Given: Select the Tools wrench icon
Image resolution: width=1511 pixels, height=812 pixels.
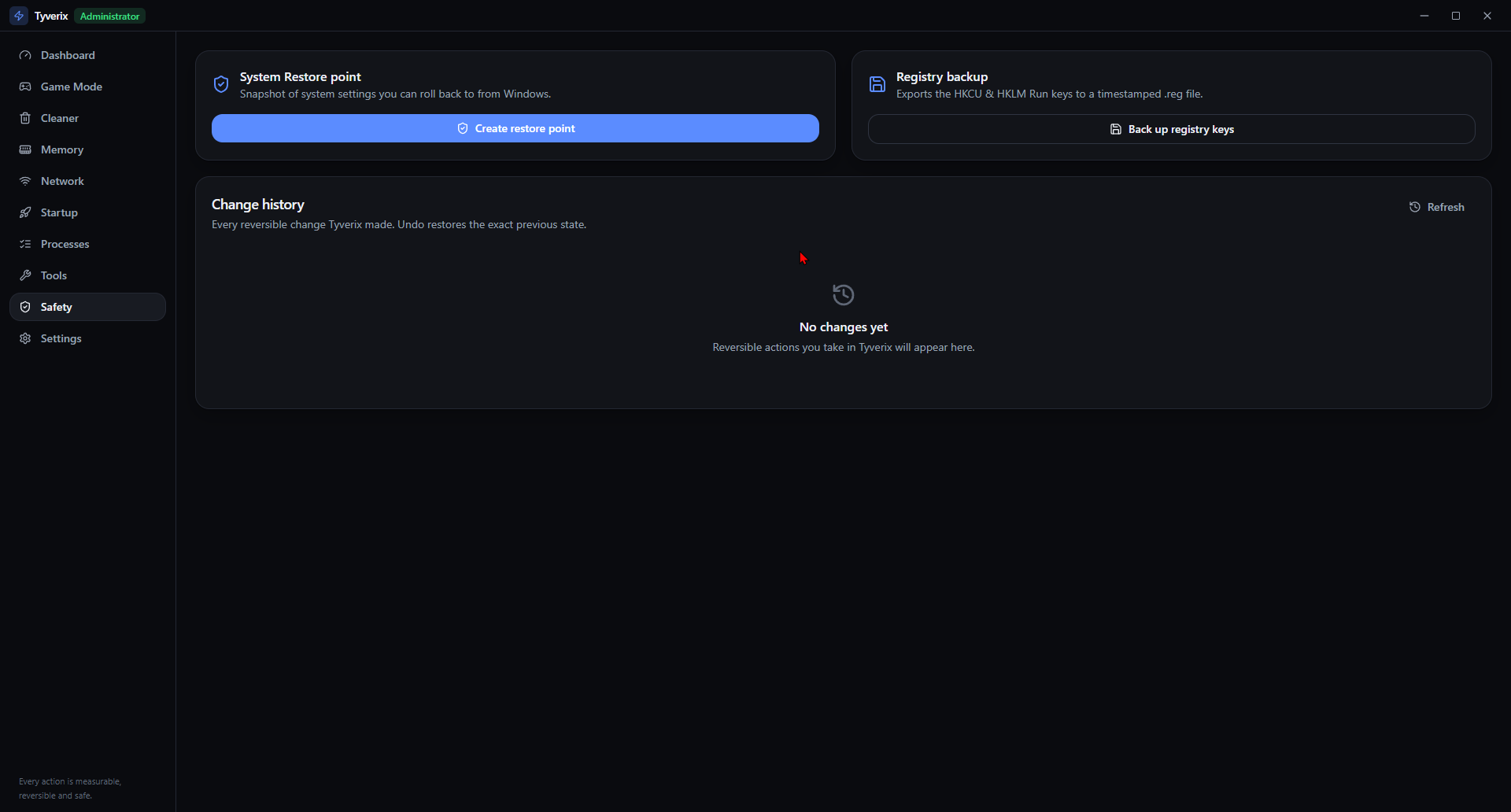Looking at the screenshot, I should pyautogui.click(x=25, y=275).
